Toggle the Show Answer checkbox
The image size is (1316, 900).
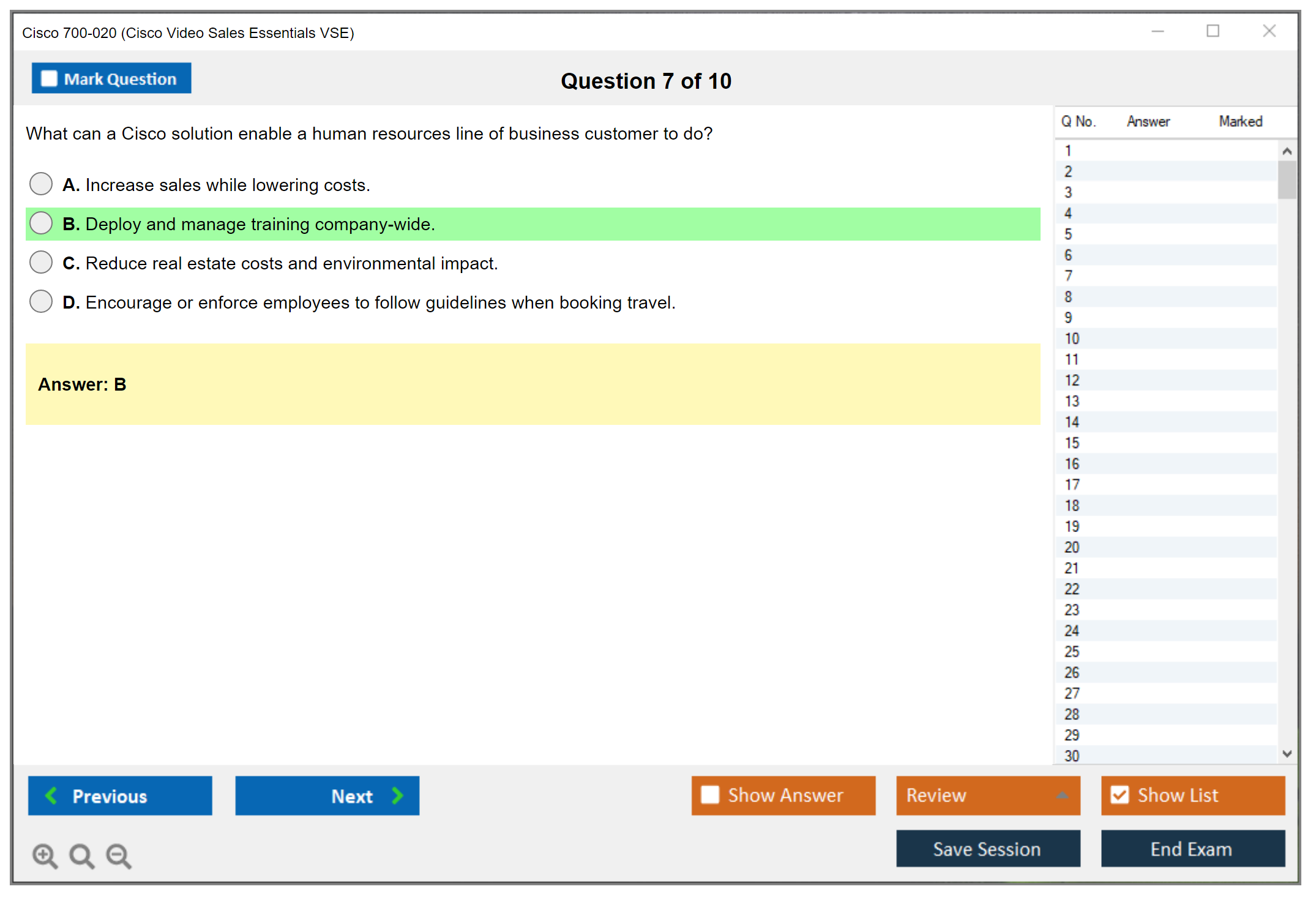(710, 795)
